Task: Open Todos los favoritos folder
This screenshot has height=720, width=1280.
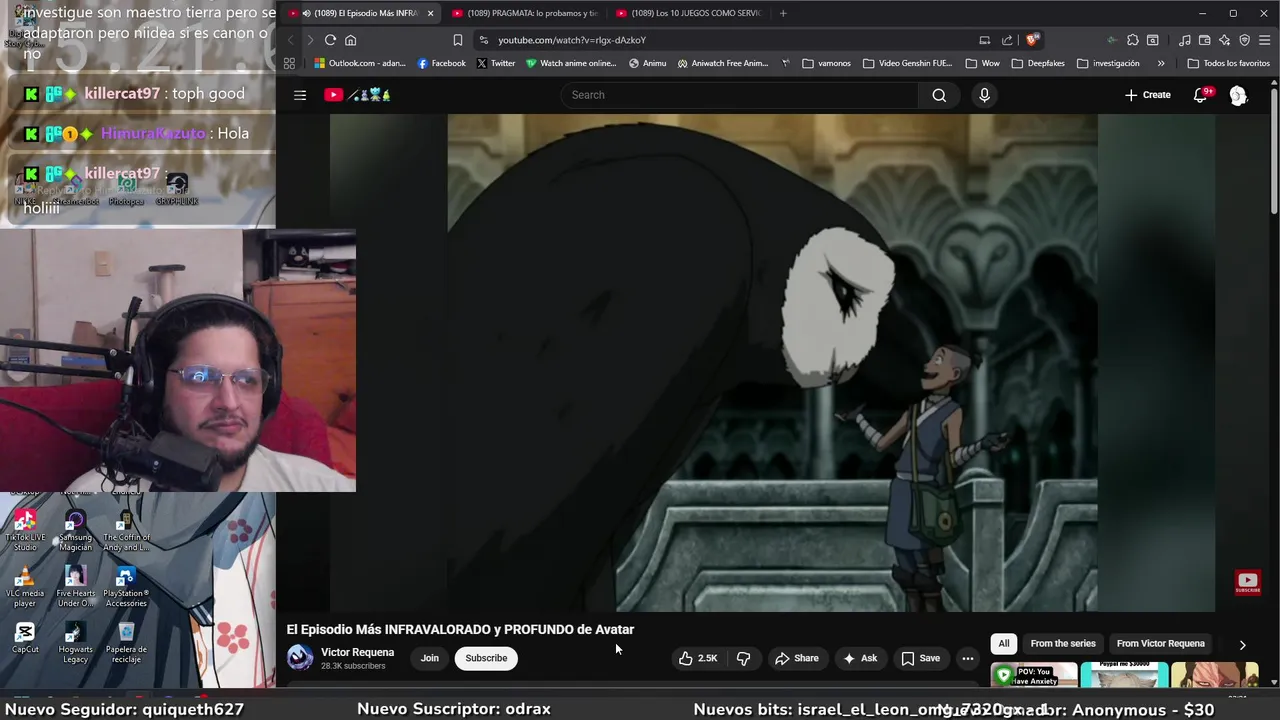Action: pos(1229,63)
